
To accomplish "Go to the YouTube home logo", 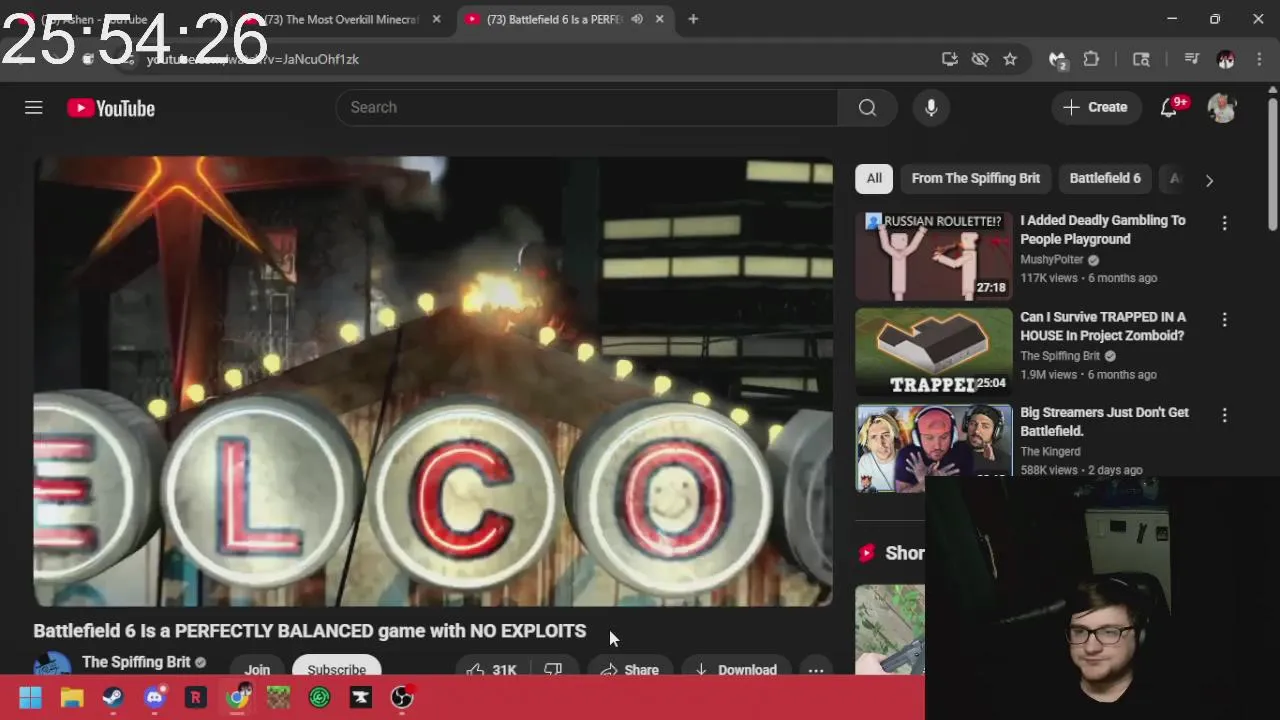I will tap(111, 108).
